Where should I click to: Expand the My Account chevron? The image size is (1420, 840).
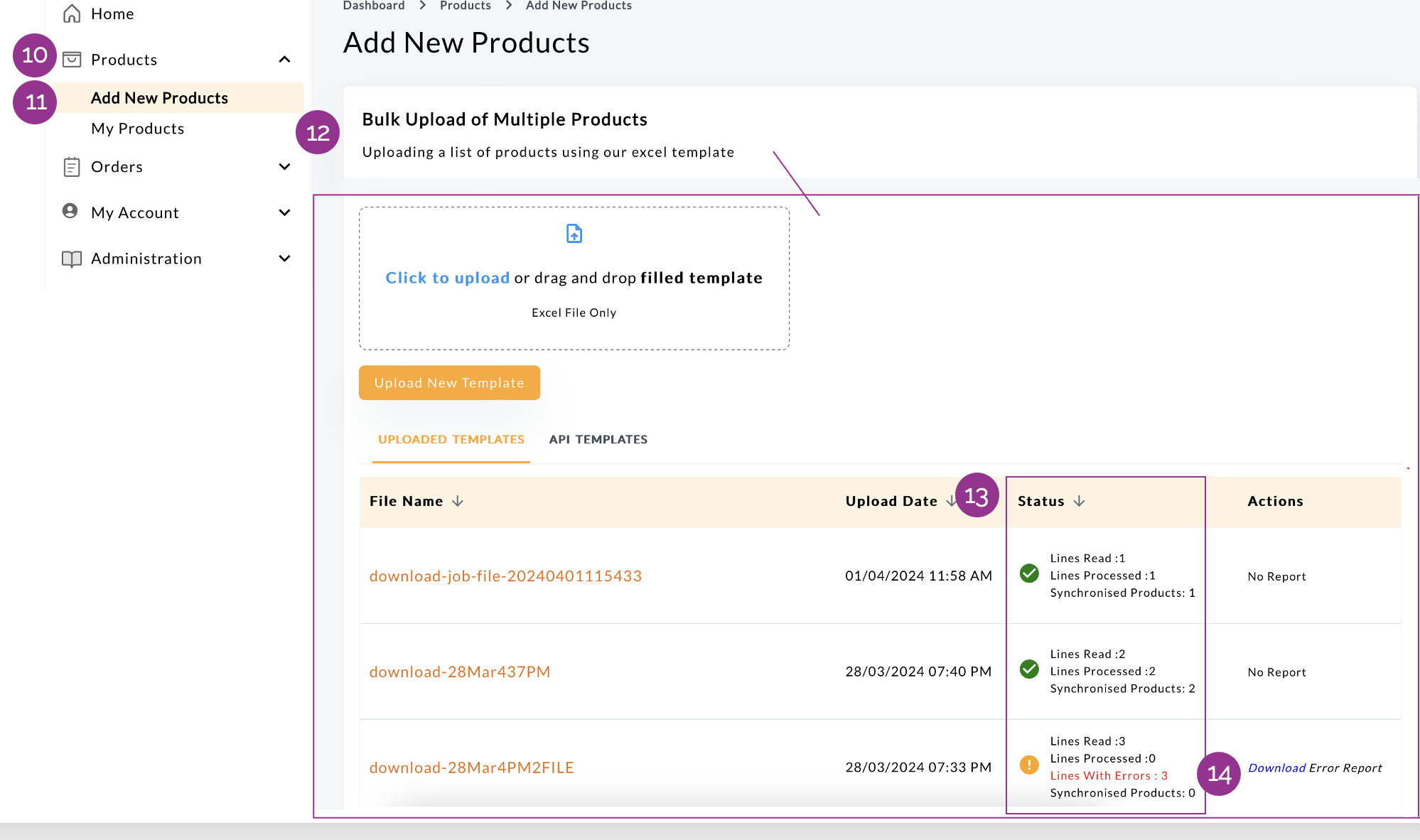point(284,212)
